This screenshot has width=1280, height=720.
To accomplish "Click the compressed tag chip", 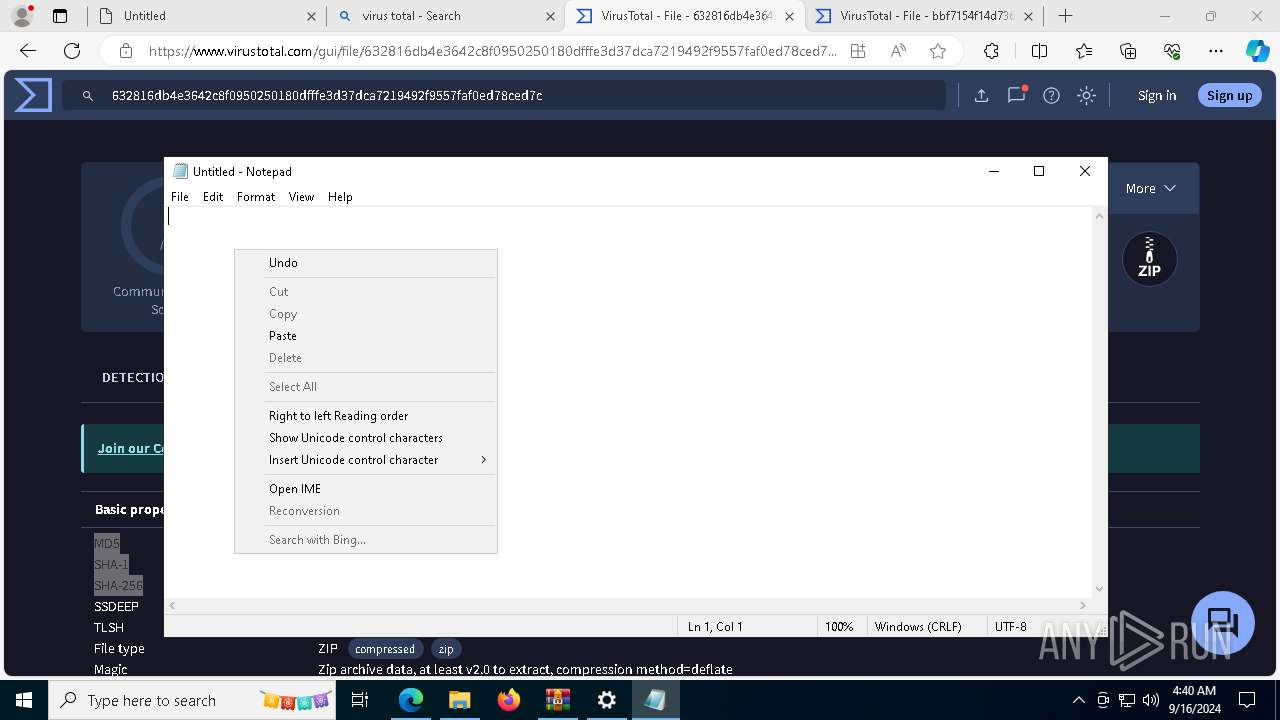I will point(385,649).
